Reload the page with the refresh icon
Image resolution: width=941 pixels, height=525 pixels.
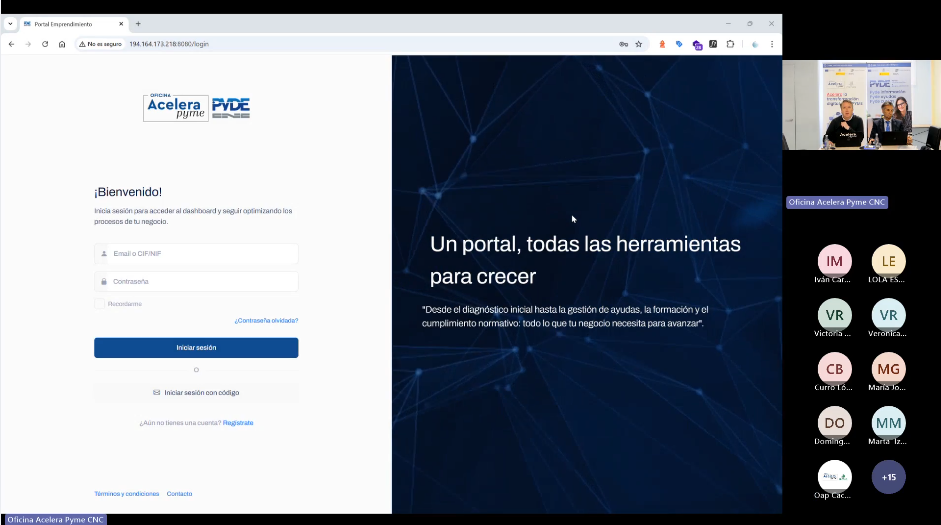point(45,44)
